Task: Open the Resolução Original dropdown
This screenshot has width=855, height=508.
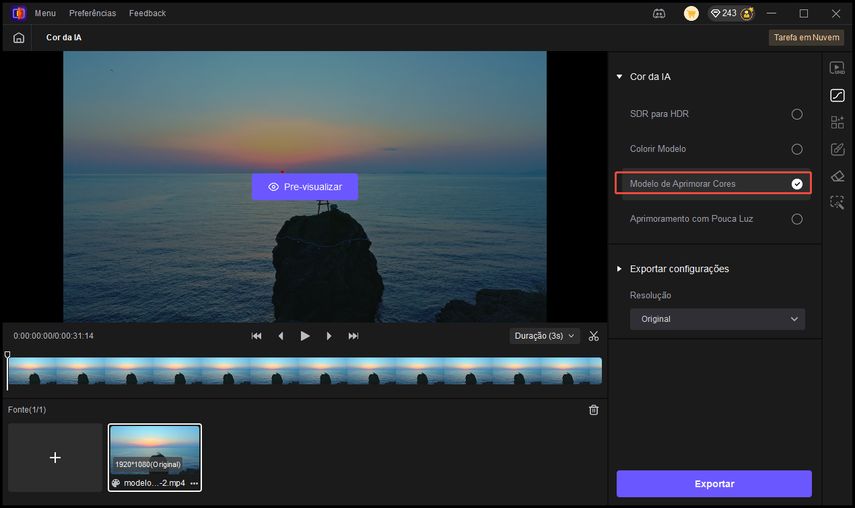Action: point(717,319)
